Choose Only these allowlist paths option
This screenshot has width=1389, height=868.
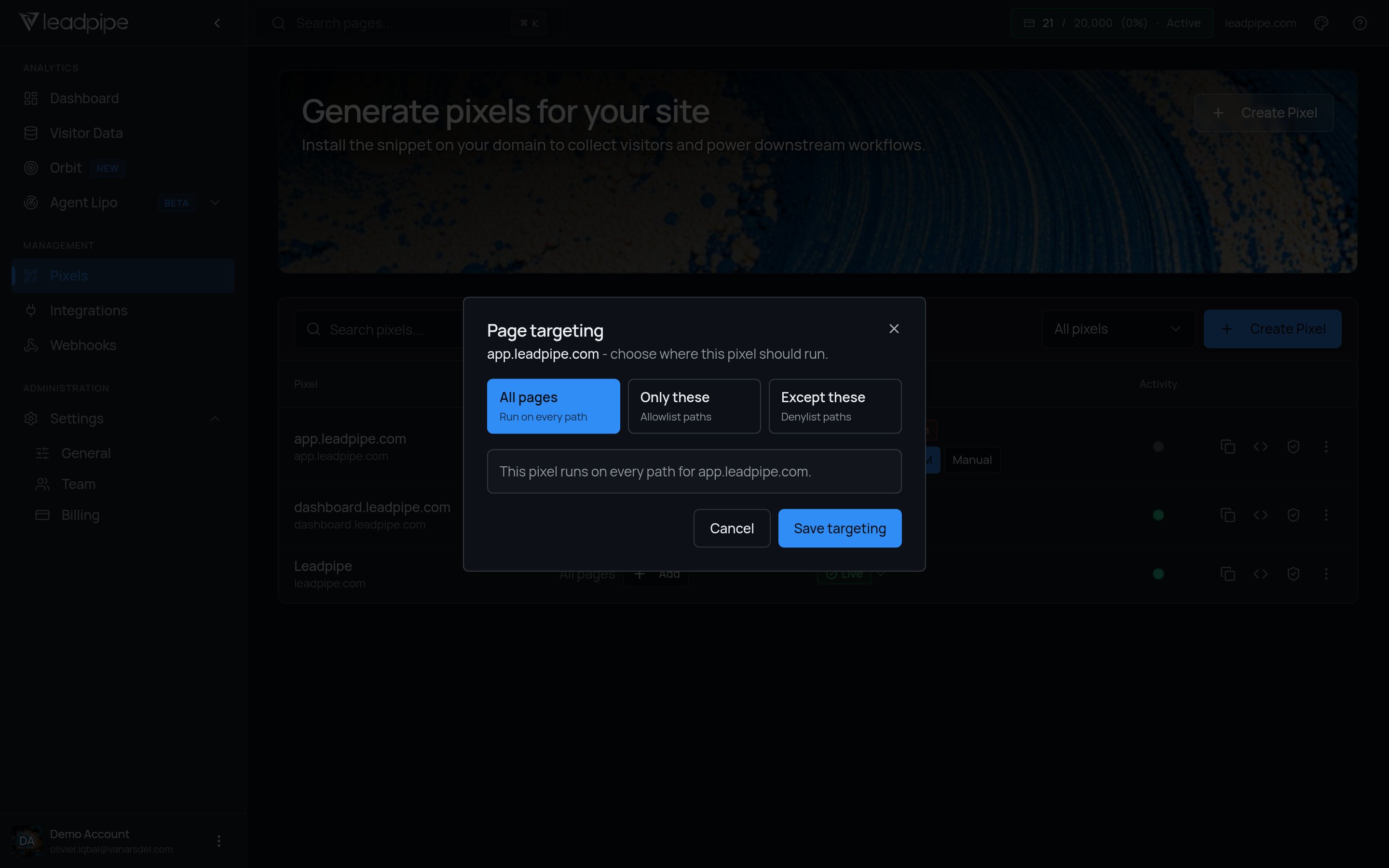694,406
